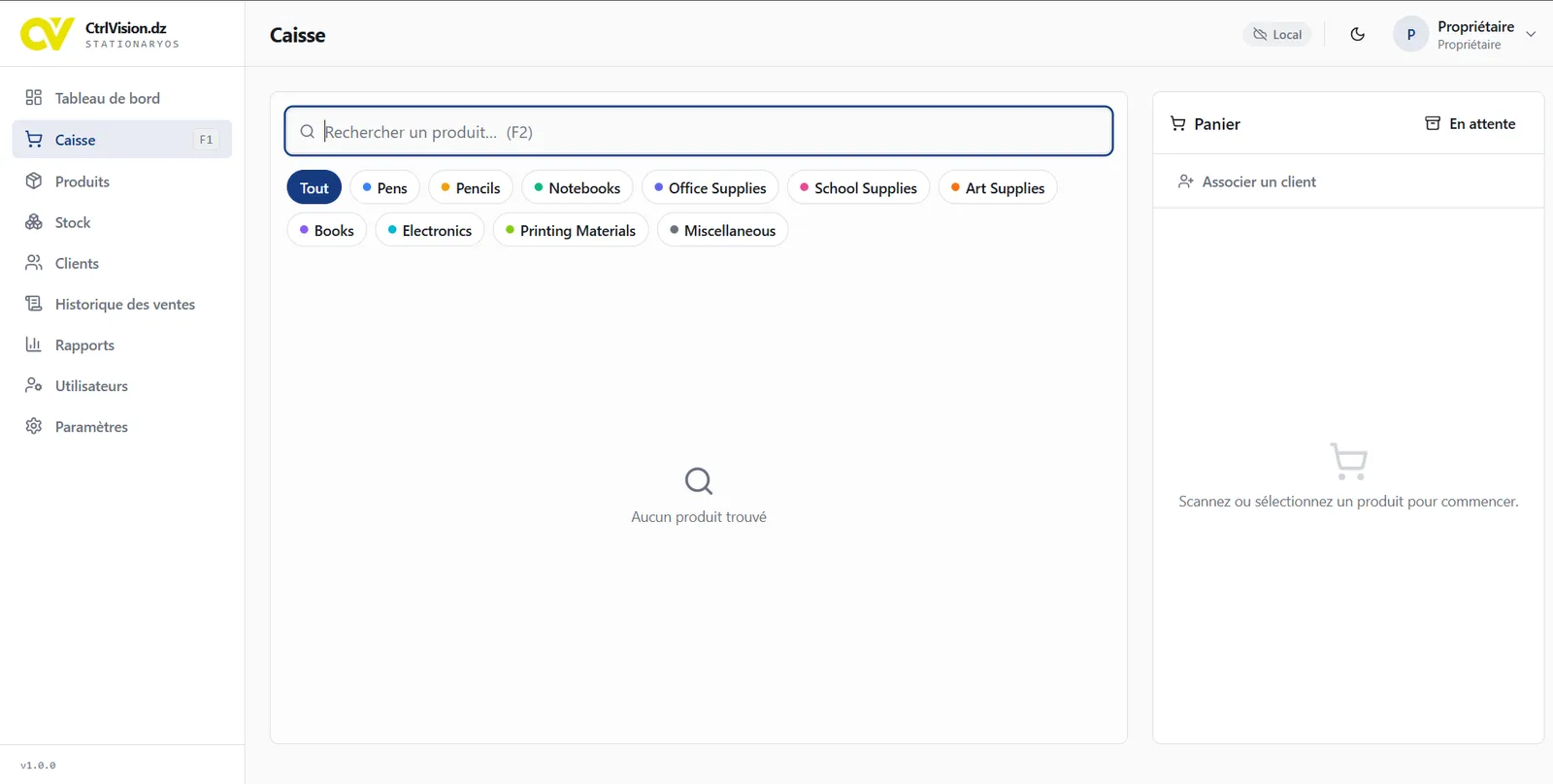This screenshot has width=1553, height=784.
Task: Choose the Electronics category filter
Action: pos(430,230)
